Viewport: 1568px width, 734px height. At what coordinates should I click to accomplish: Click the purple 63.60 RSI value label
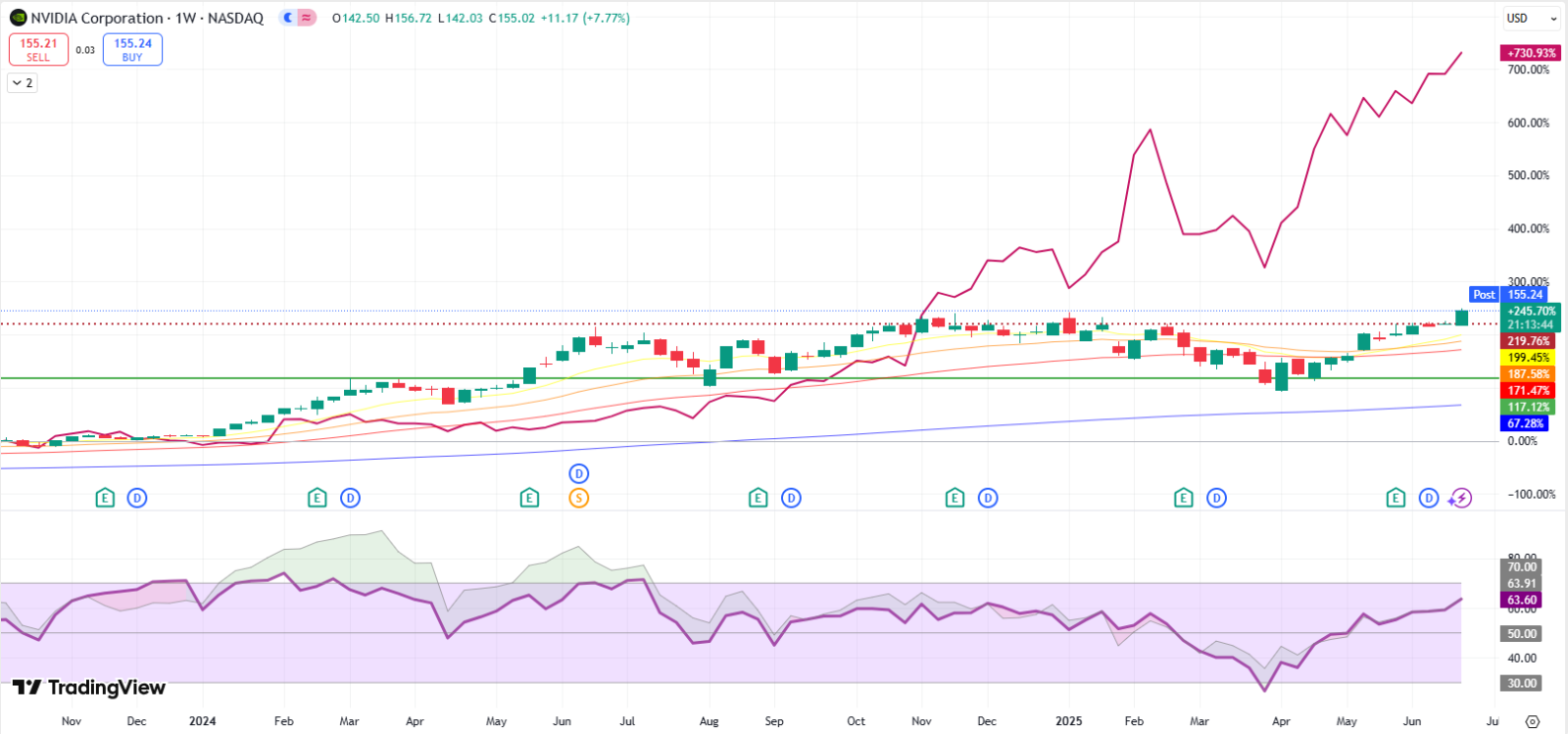[1521, 600]
